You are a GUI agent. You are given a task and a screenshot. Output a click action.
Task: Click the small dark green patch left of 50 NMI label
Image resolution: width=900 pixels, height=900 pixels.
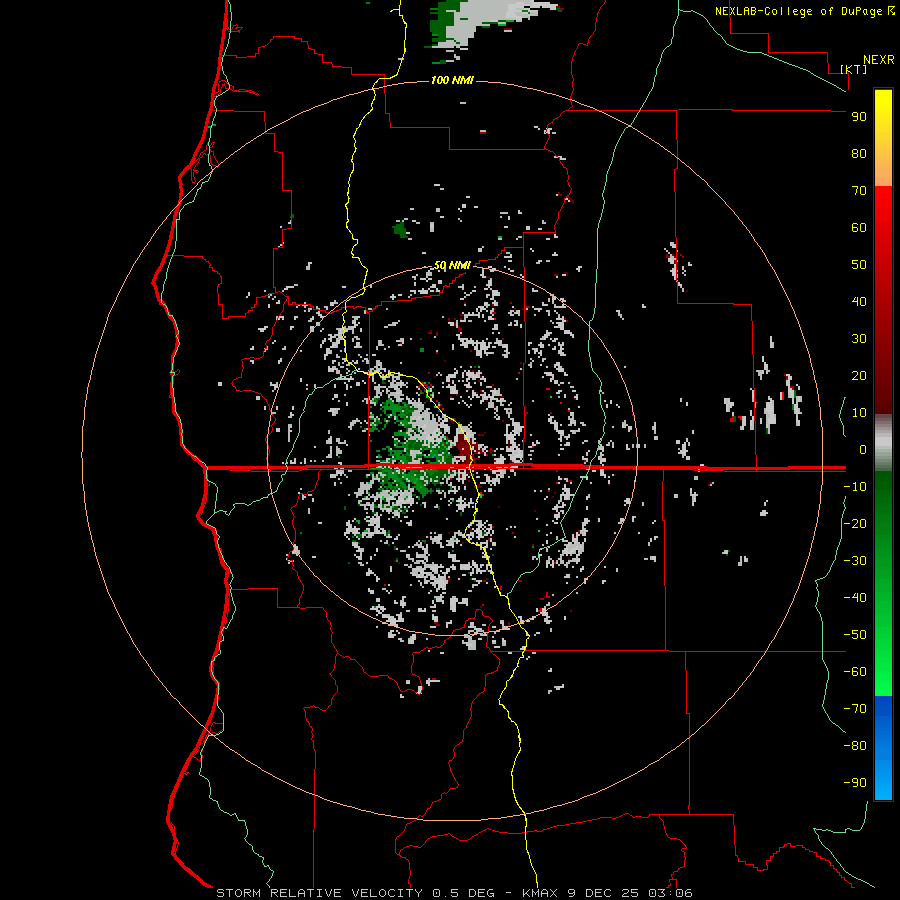400,230
